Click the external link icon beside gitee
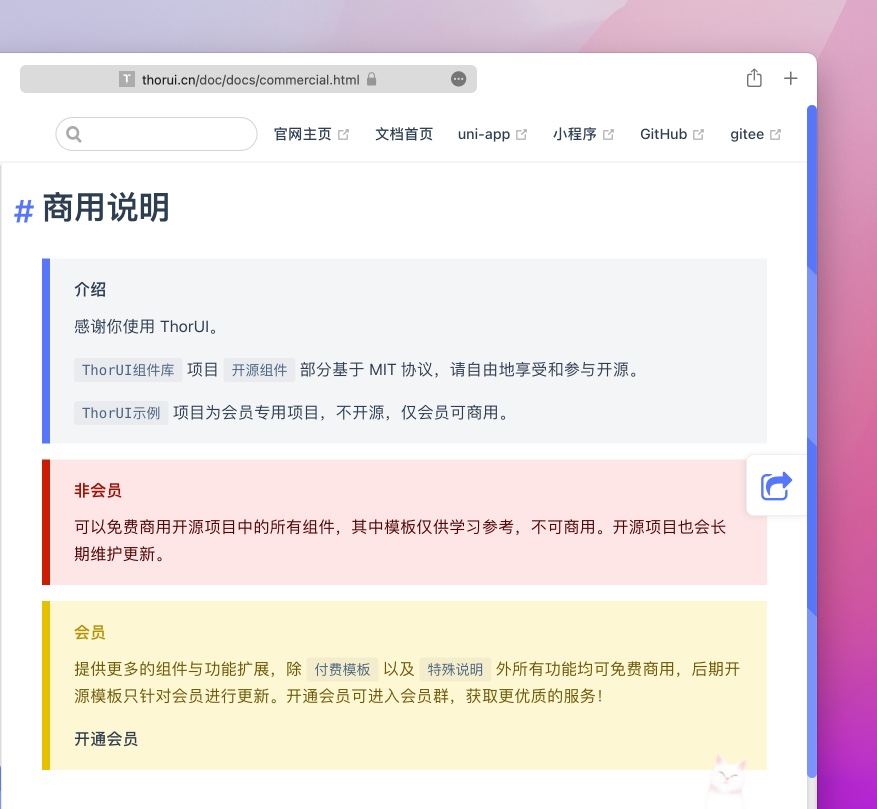This screenshot has height=809, width=877. pos(775,135)
